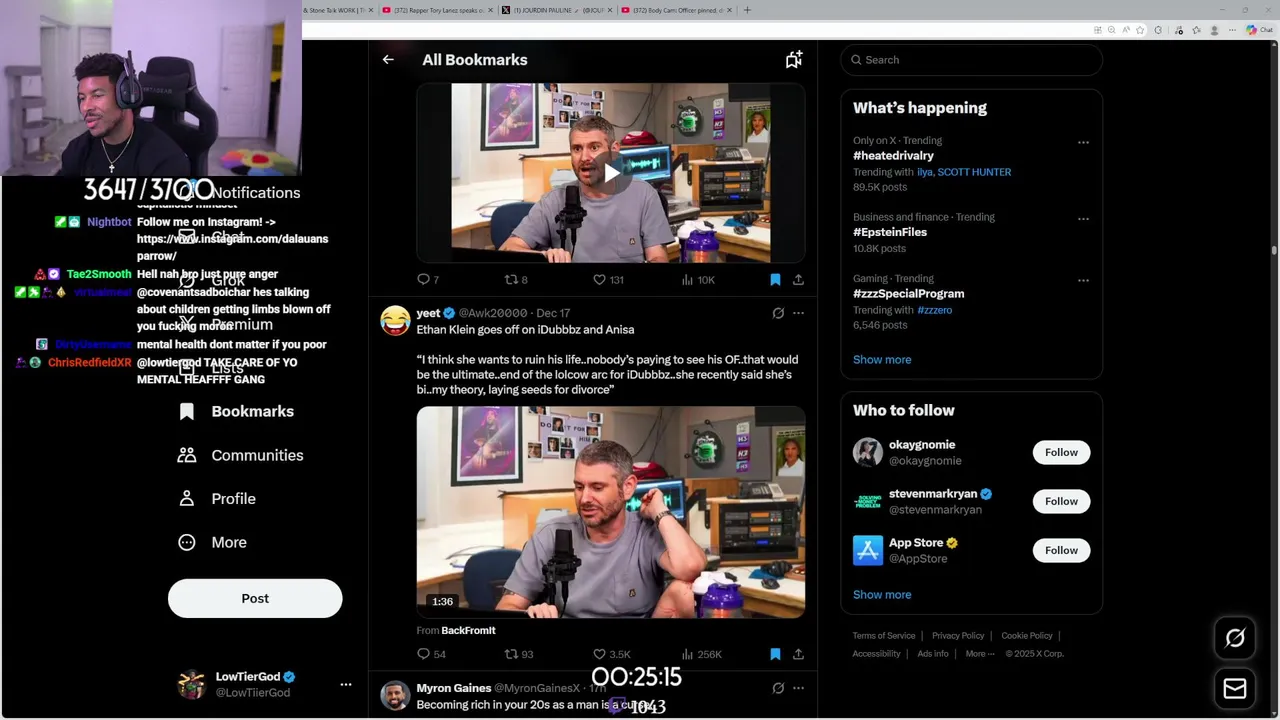Switch to the JOURDIN PAULINE X tab
This screenshot has height=720, width=1280.
coord(555,10)
